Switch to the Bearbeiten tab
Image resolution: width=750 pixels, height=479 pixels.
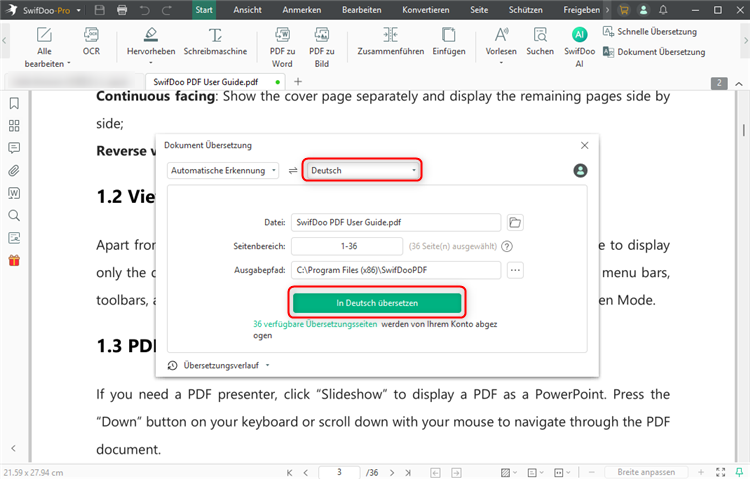click(362, 10)
